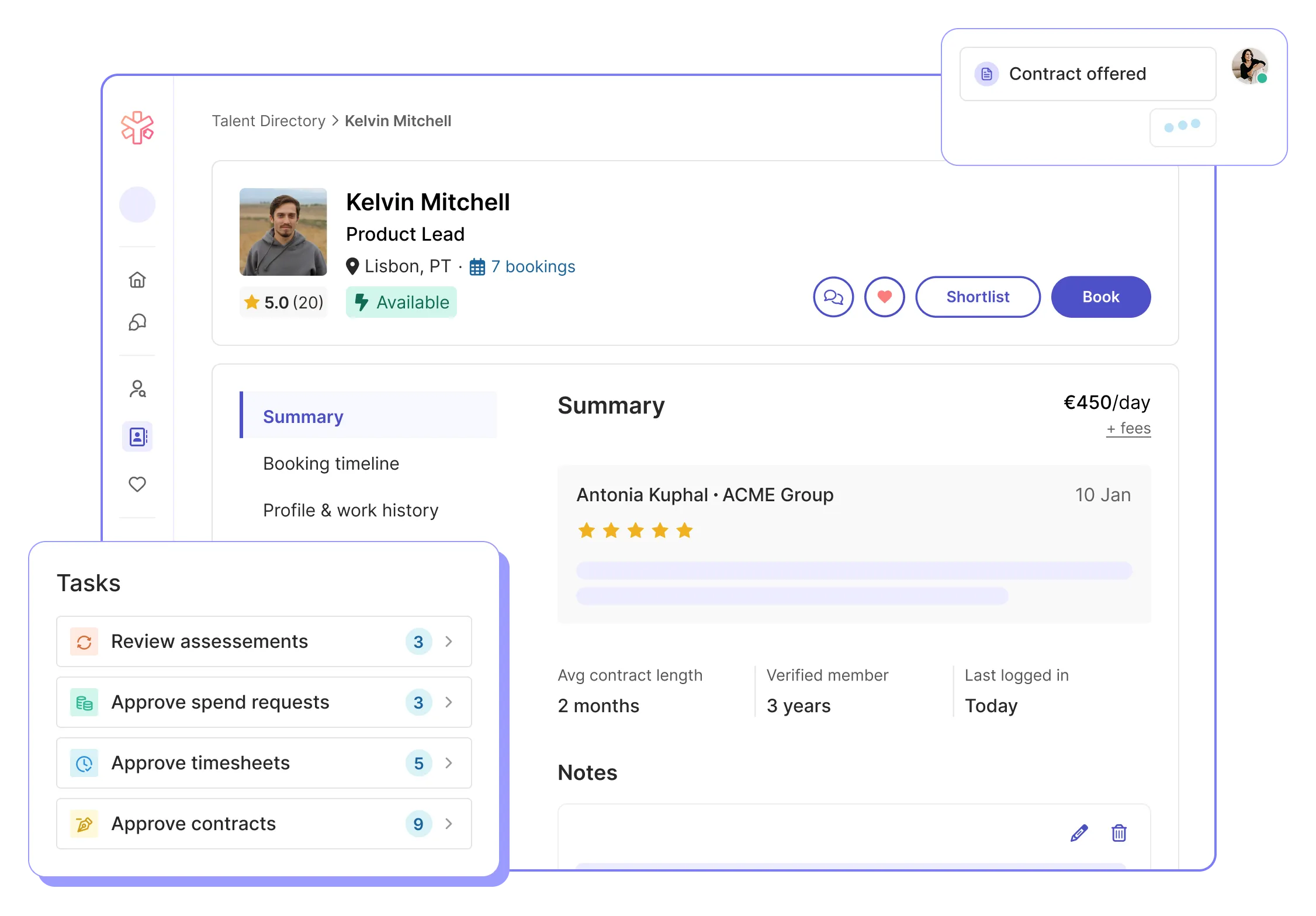Click the count badge 5 on Approve timesheets
The width and height of the screenshot is (1316, 916).
click(418, 763)
